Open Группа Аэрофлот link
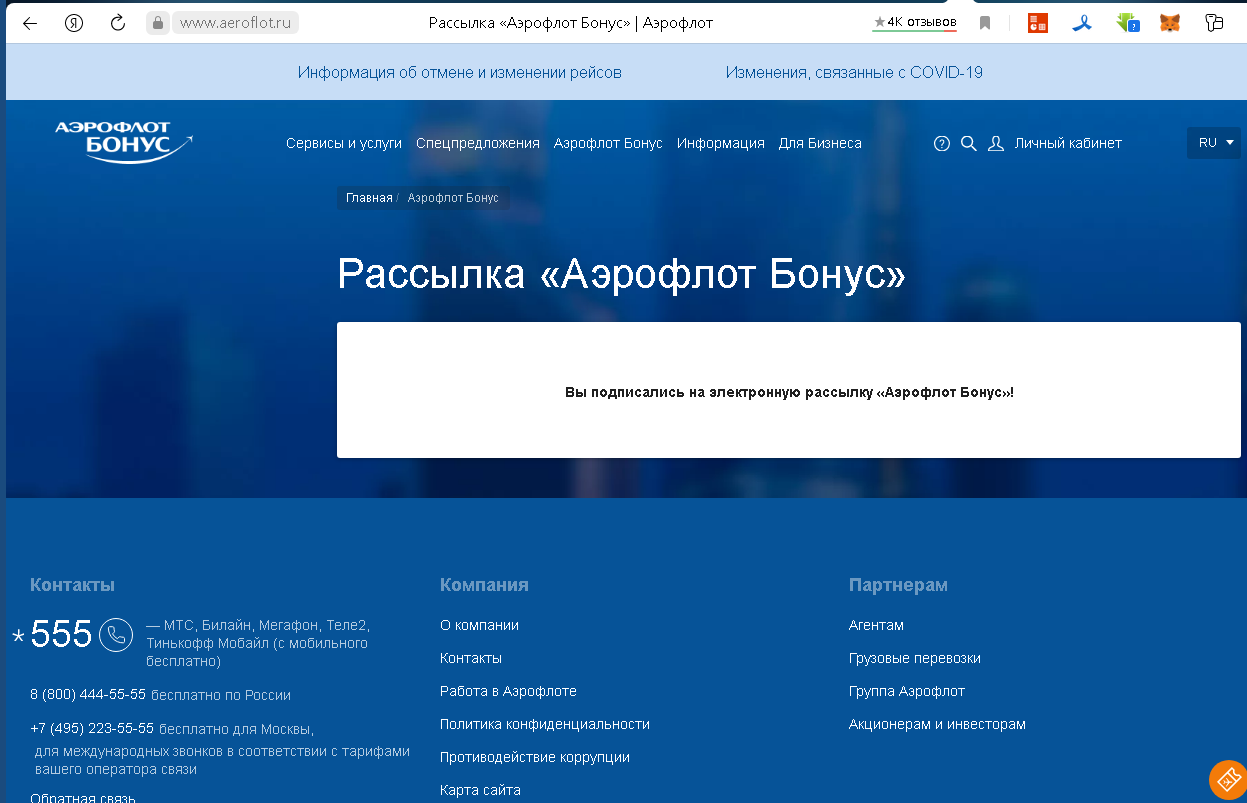Image resolution: width=1247 pixels, height=803 pixels. point(907,691)
